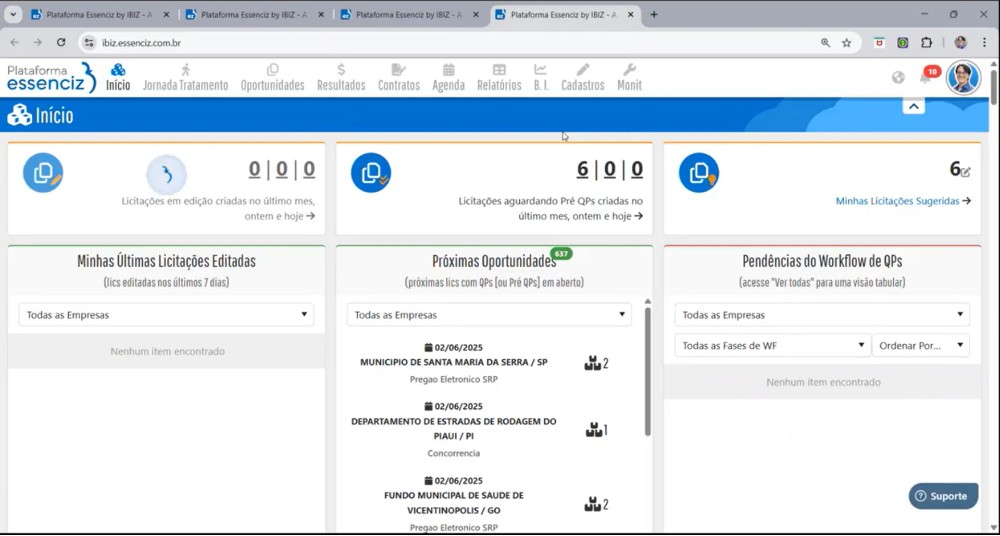Click the Licitações Sugeridas lightbulb icon
The width and height of the screenshot is (1000, 536).
(699, 173)
